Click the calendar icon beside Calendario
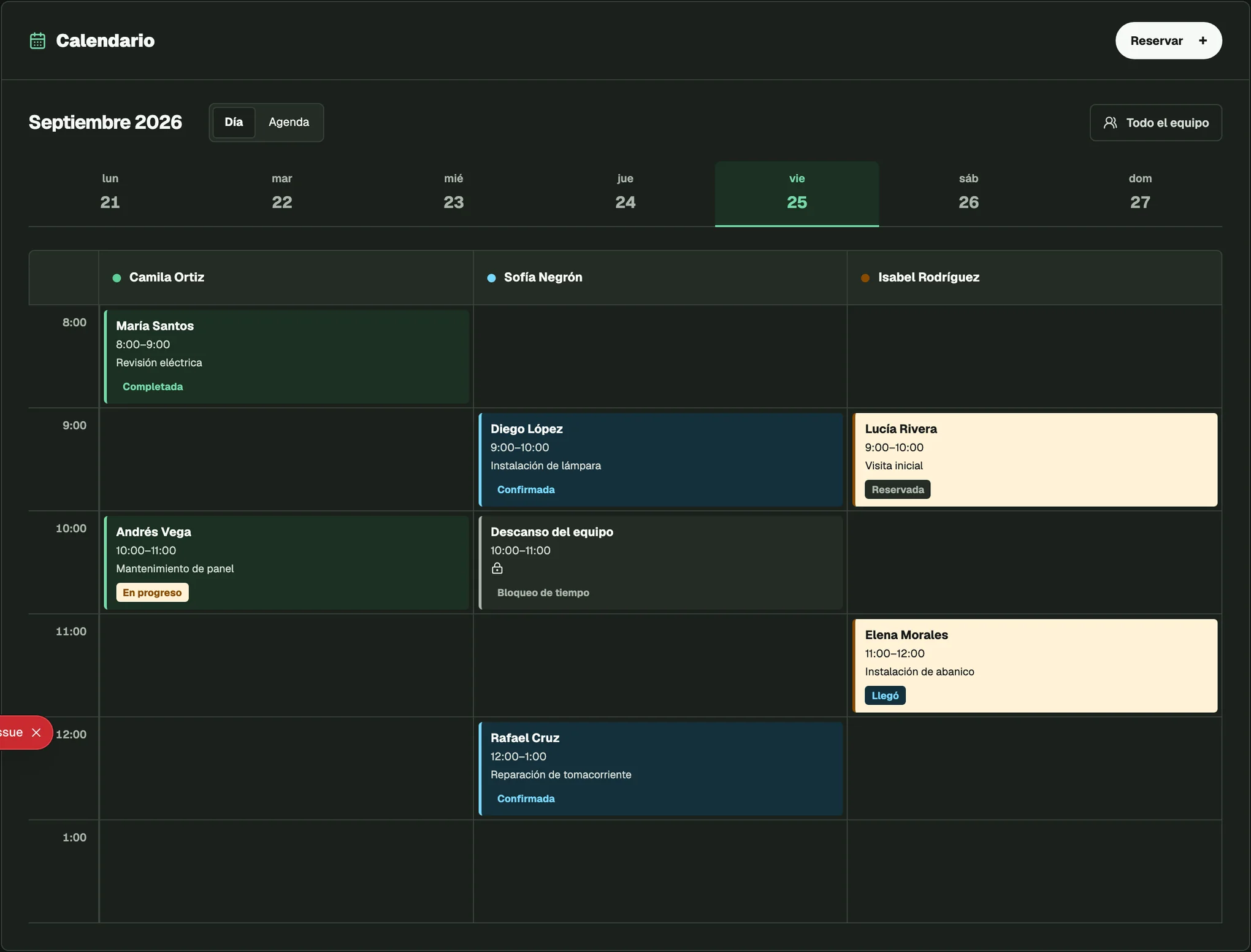 (38, 40)
